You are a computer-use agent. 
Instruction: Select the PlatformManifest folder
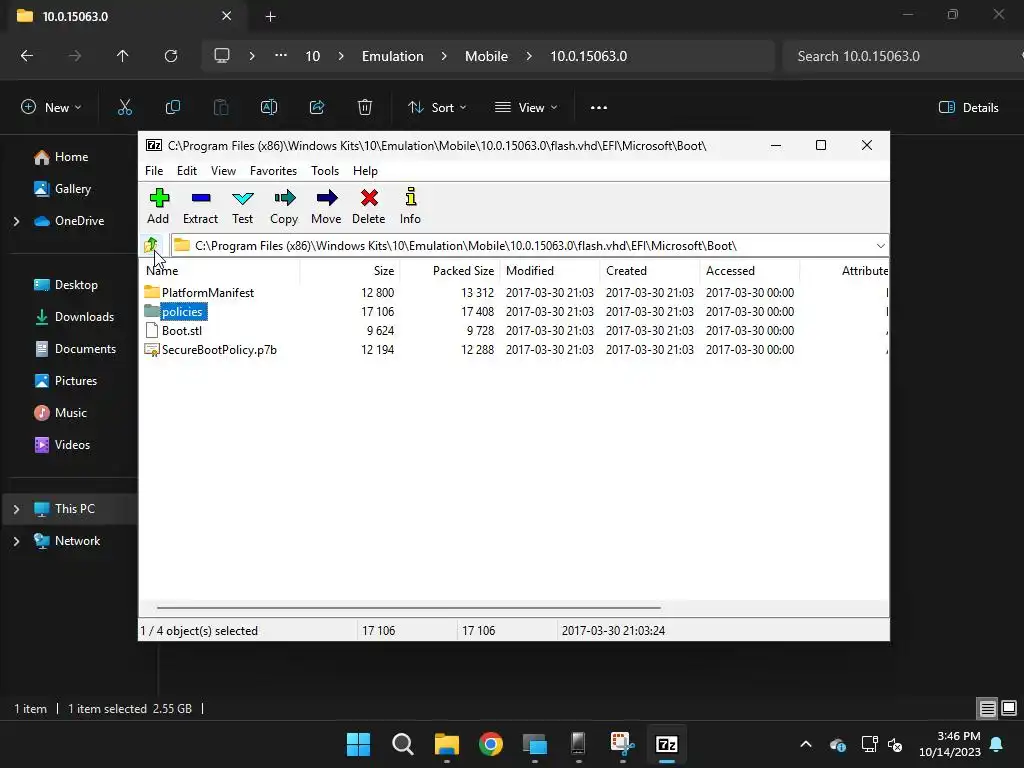point(208,293)
